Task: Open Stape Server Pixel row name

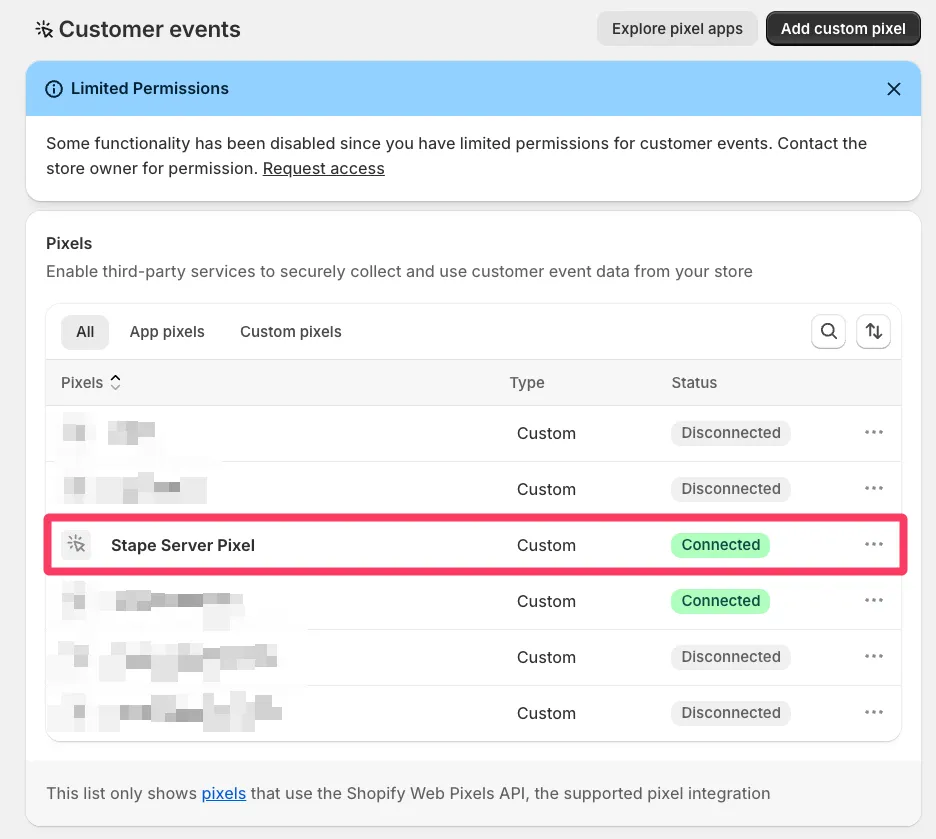Action: (183, 545)
